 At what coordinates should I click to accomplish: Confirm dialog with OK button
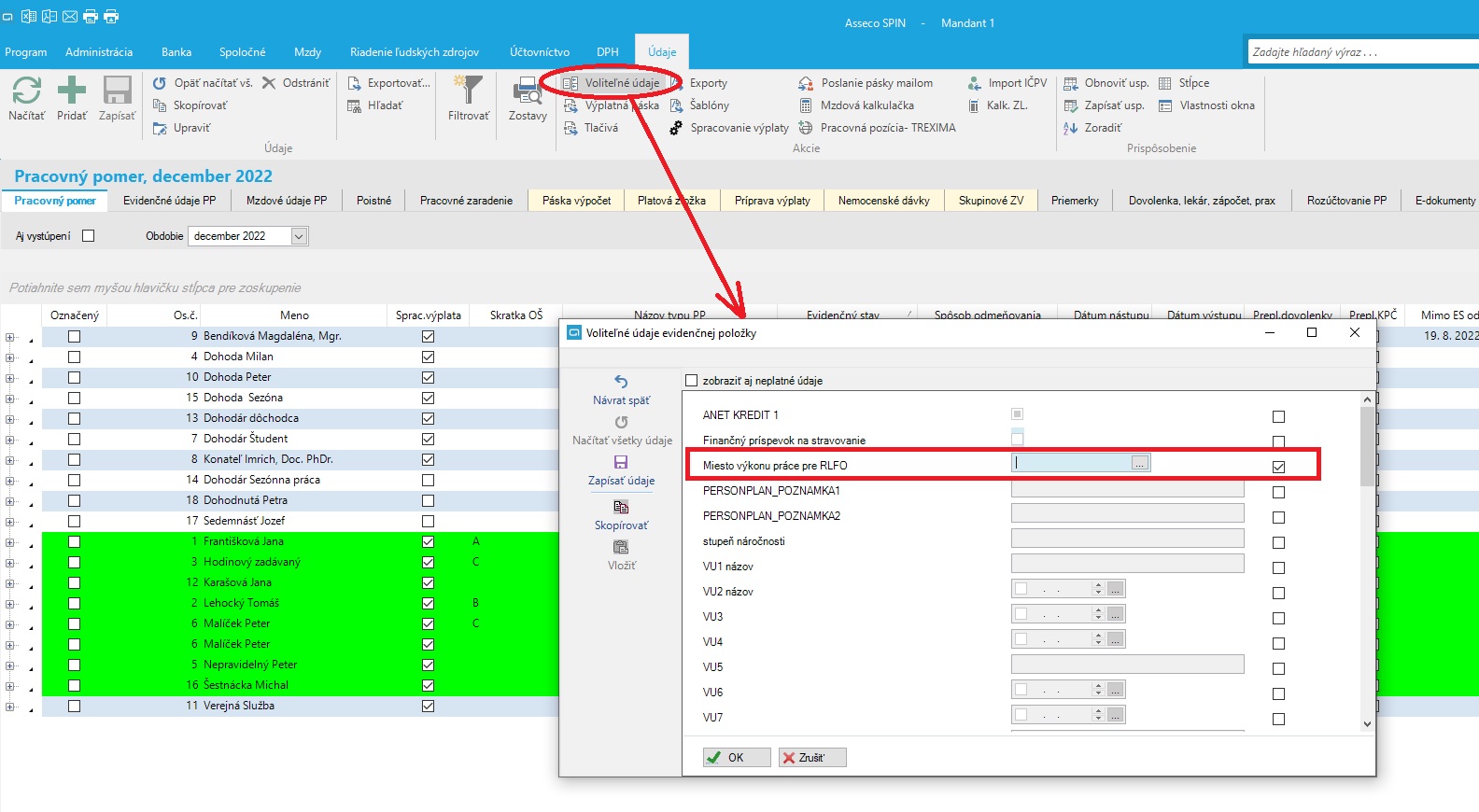(x=737, y=757)
